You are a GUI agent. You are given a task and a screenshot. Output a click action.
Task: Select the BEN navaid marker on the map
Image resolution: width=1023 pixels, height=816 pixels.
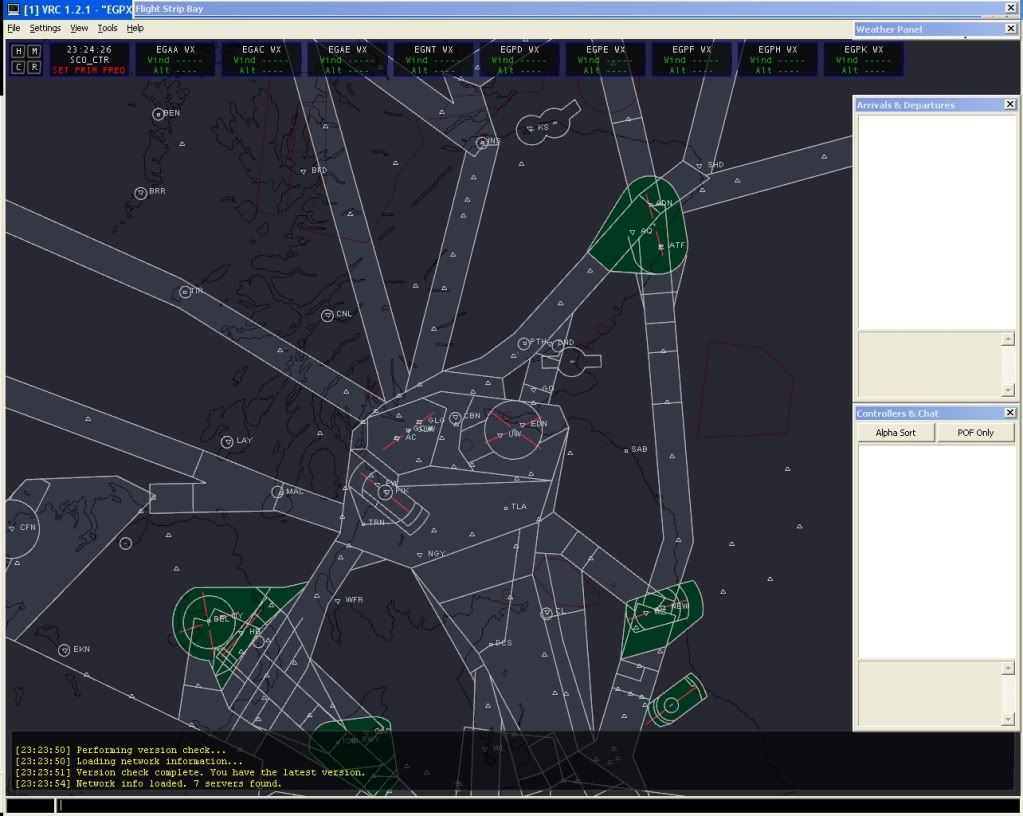click(x=158, y=114)
